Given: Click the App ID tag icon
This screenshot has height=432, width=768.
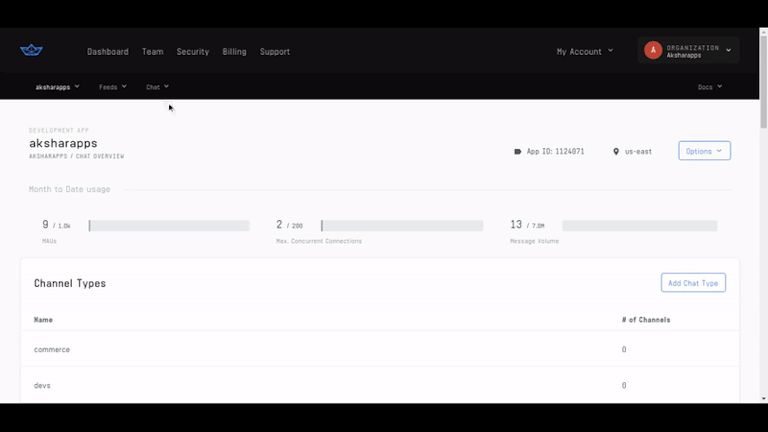Looking at the screenshot, I should (518, 152).
